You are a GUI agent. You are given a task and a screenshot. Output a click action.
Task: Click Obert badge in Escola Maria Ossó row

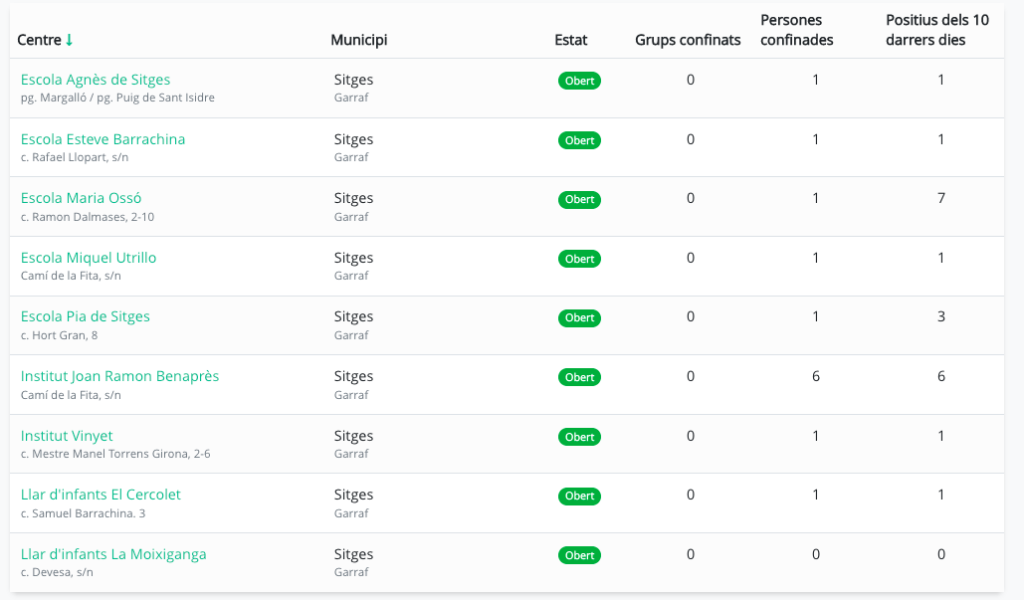[579, 200]
